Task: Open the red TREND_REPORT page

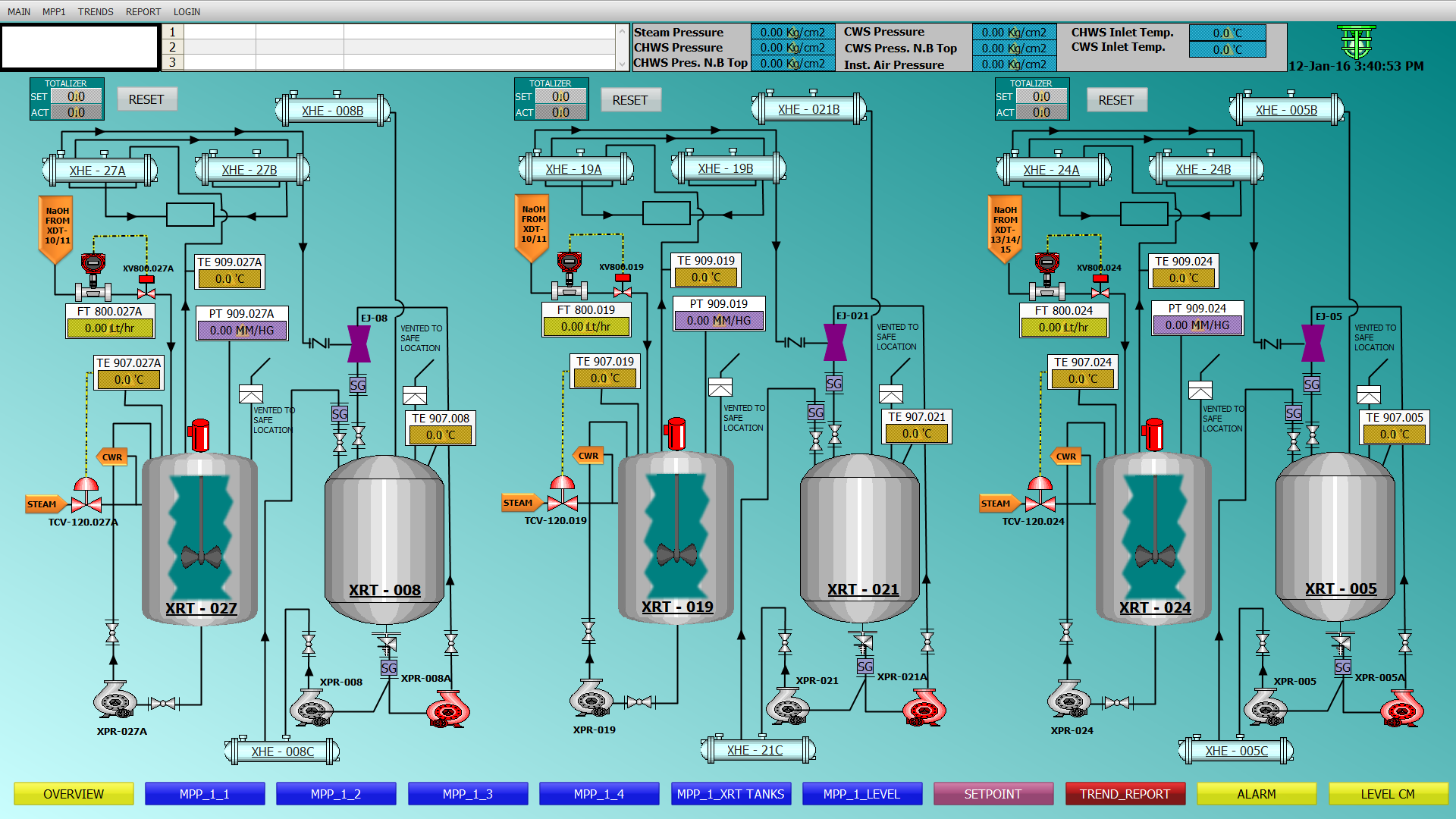Action: click(x=1125, y=794)
